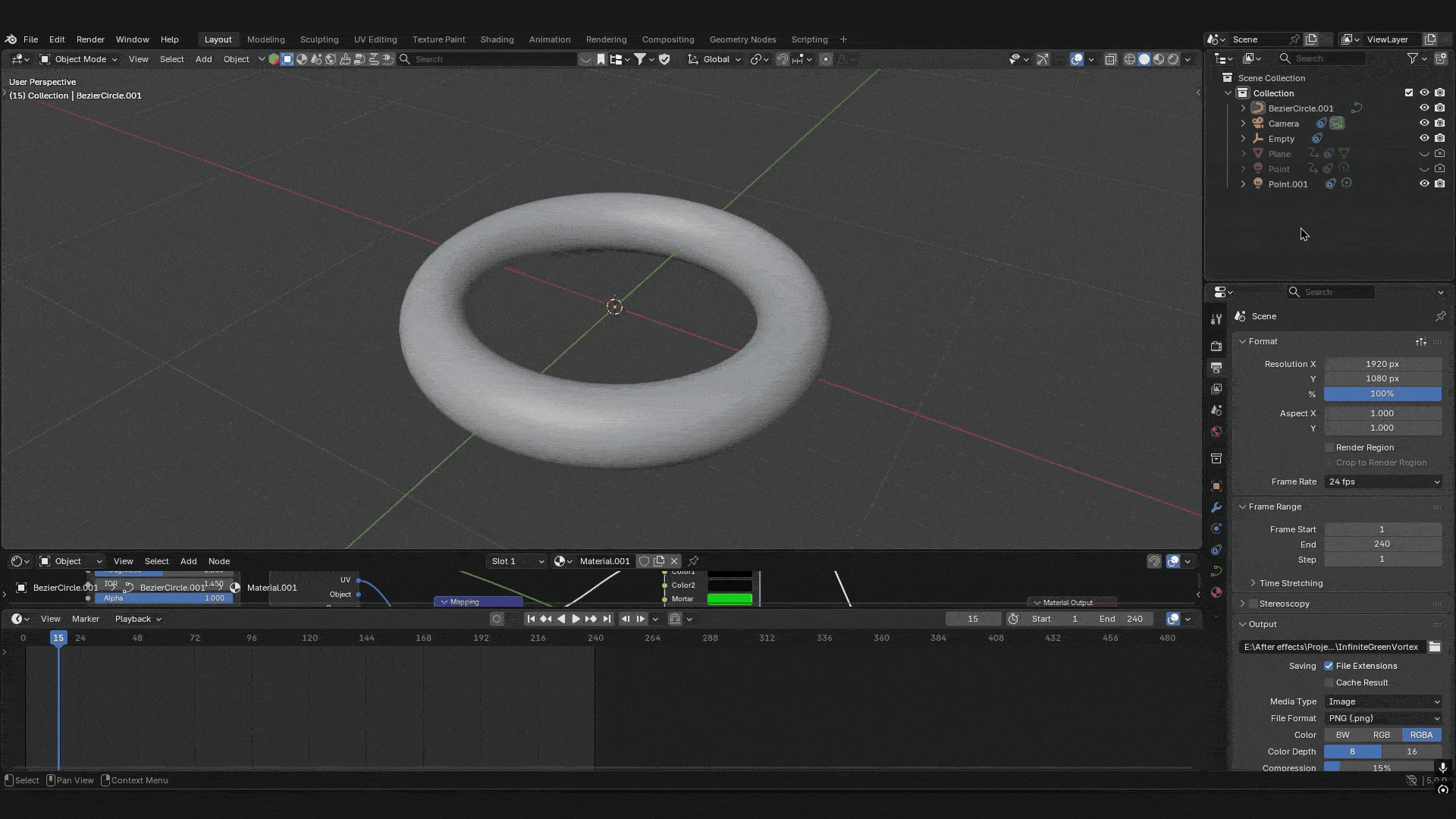Open the File Format PNG dropdown
1456x819 pixels.
(1382, 718)
